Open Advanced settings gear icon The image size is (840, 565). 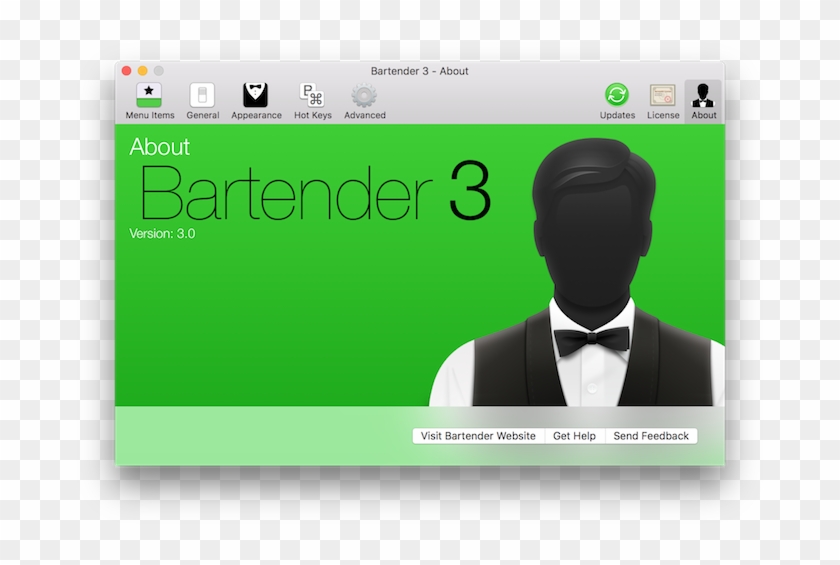(x=364, y=101)
